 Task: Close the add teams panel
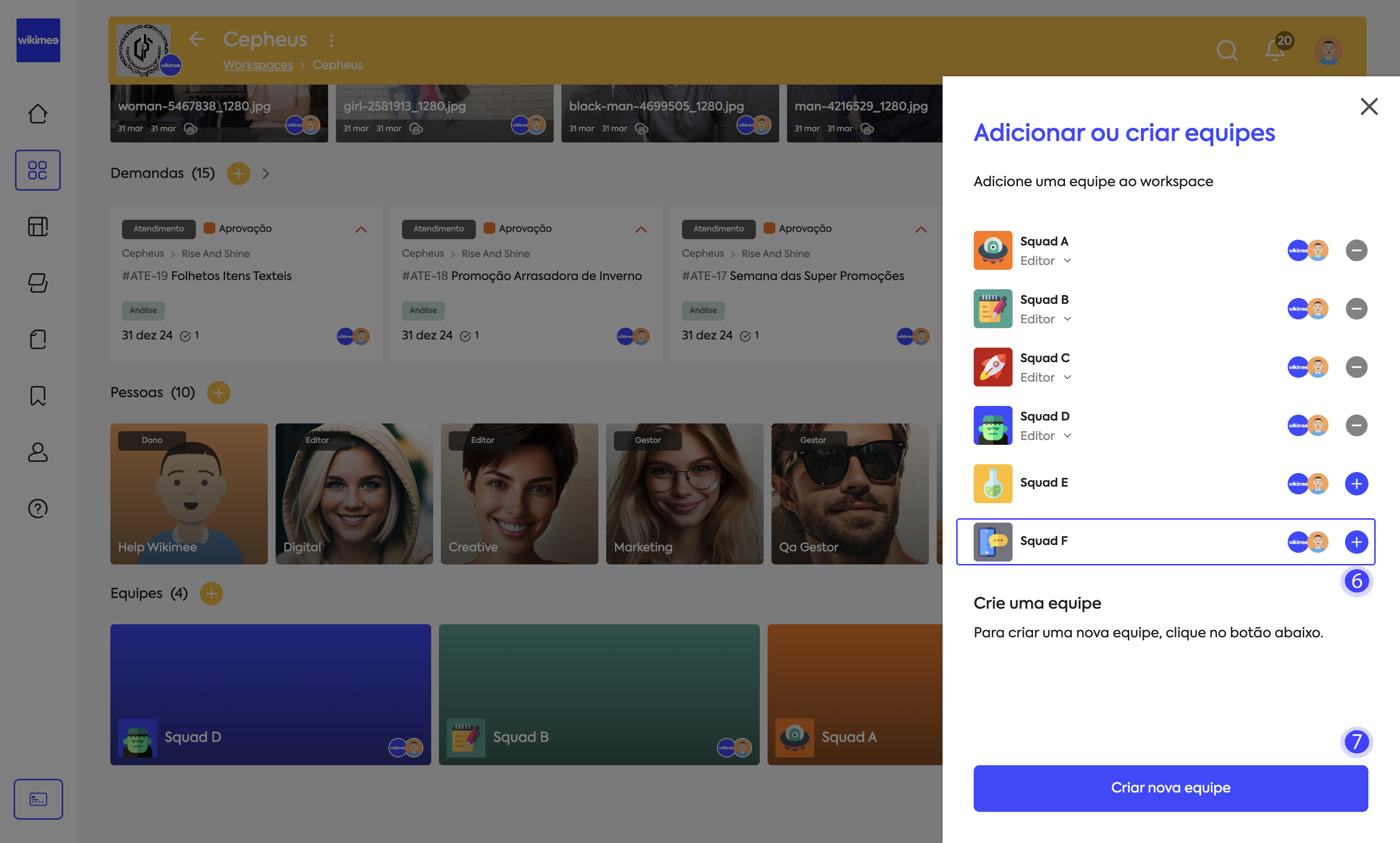click(x=1369, y=106)
